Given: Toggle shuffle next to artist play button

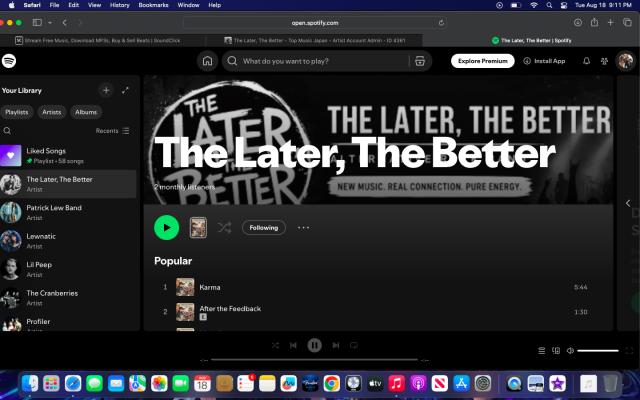Looking at the screenshot, I should tap(224, 227).
